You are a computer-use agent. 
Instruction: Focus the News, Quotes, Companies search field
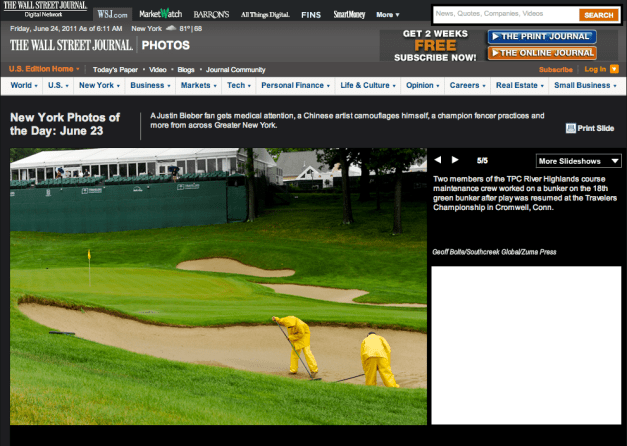504,15
